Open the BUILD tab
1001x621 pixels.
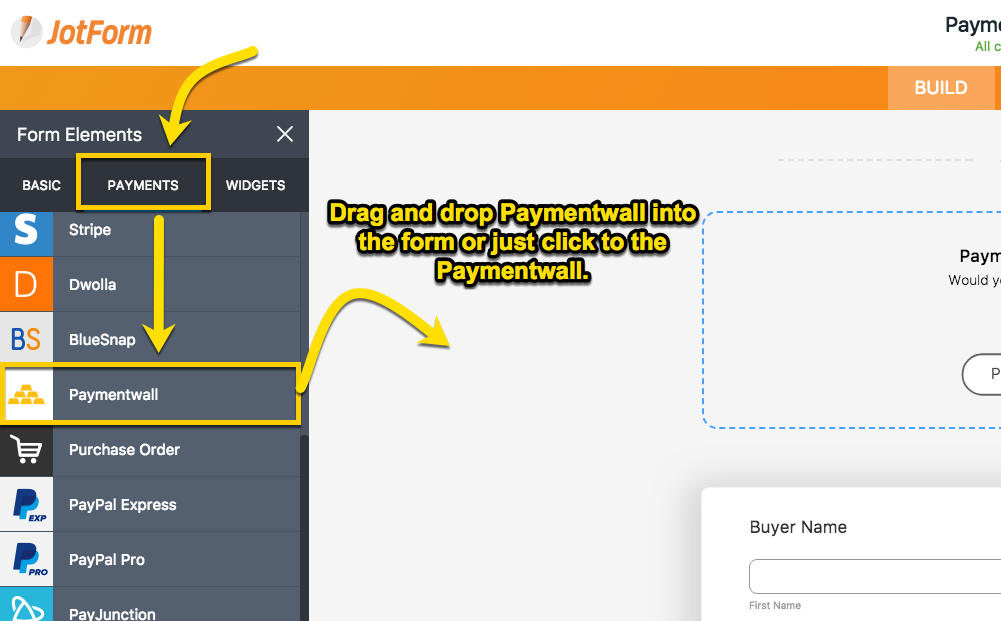pos(941,87)
